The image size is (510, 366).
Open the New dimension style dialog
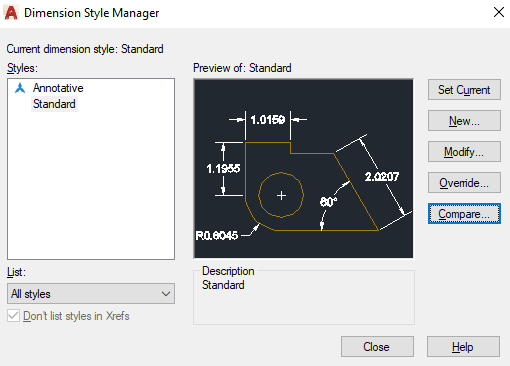(x=464, y=121)
